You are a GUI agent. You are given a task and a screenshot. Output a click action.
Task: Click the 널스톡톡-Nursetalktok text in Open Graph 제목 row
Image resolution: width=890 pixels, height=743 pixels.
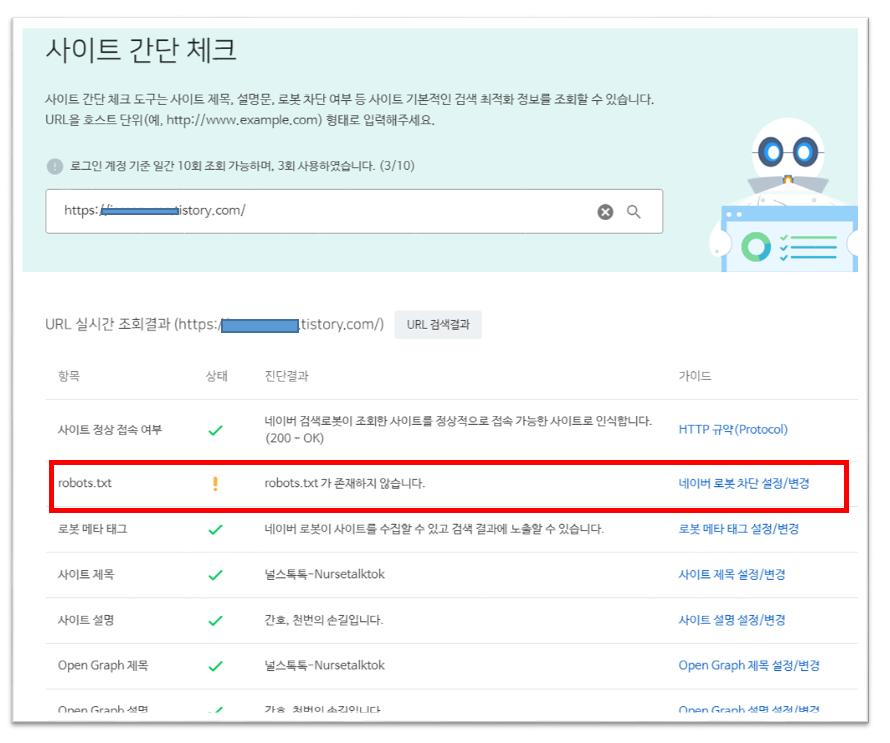(325, 665)
